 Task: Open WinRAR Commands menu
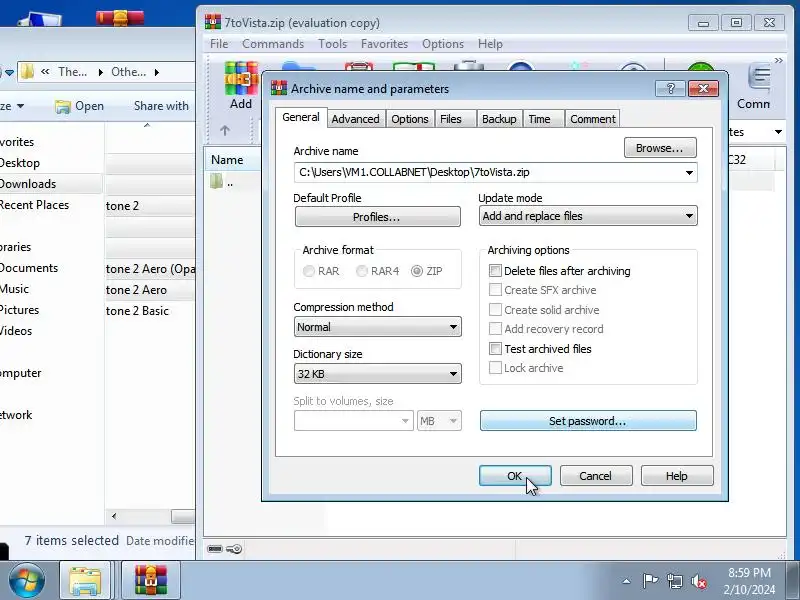point(273,44)
